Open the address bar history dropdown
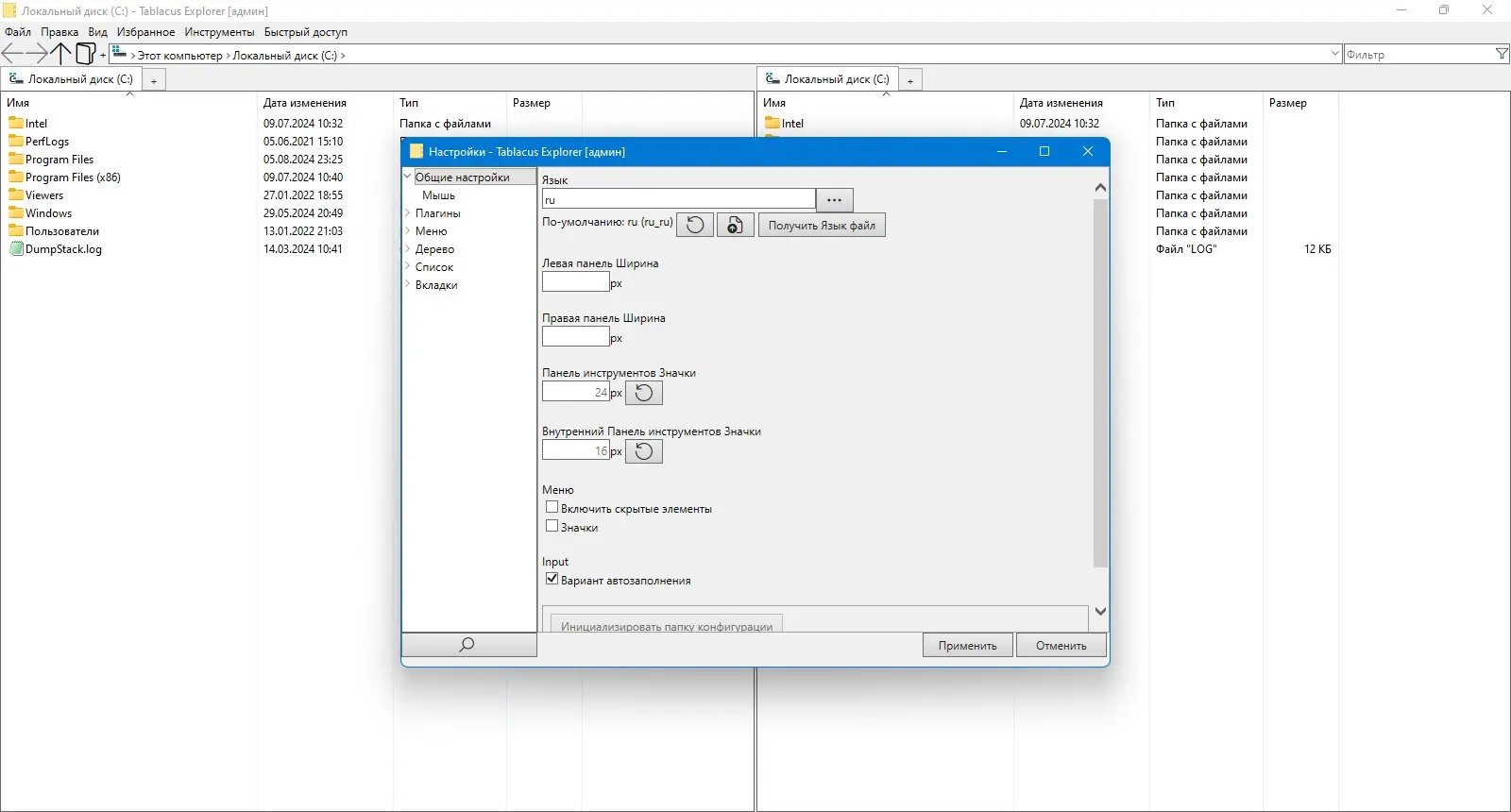 click(1334, 54)
